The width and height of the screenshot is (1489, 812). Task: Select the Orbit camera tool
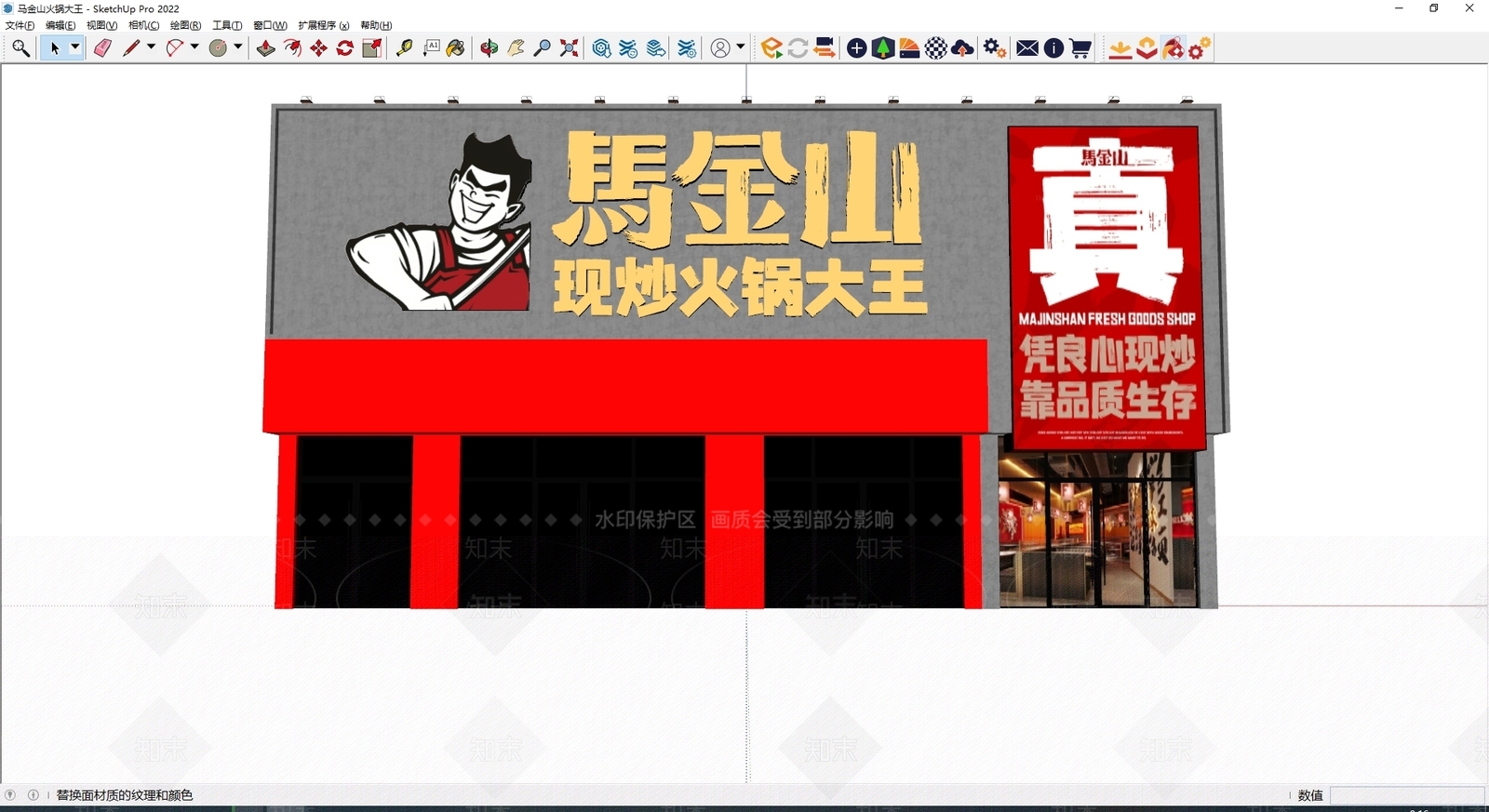coord(490,48)
